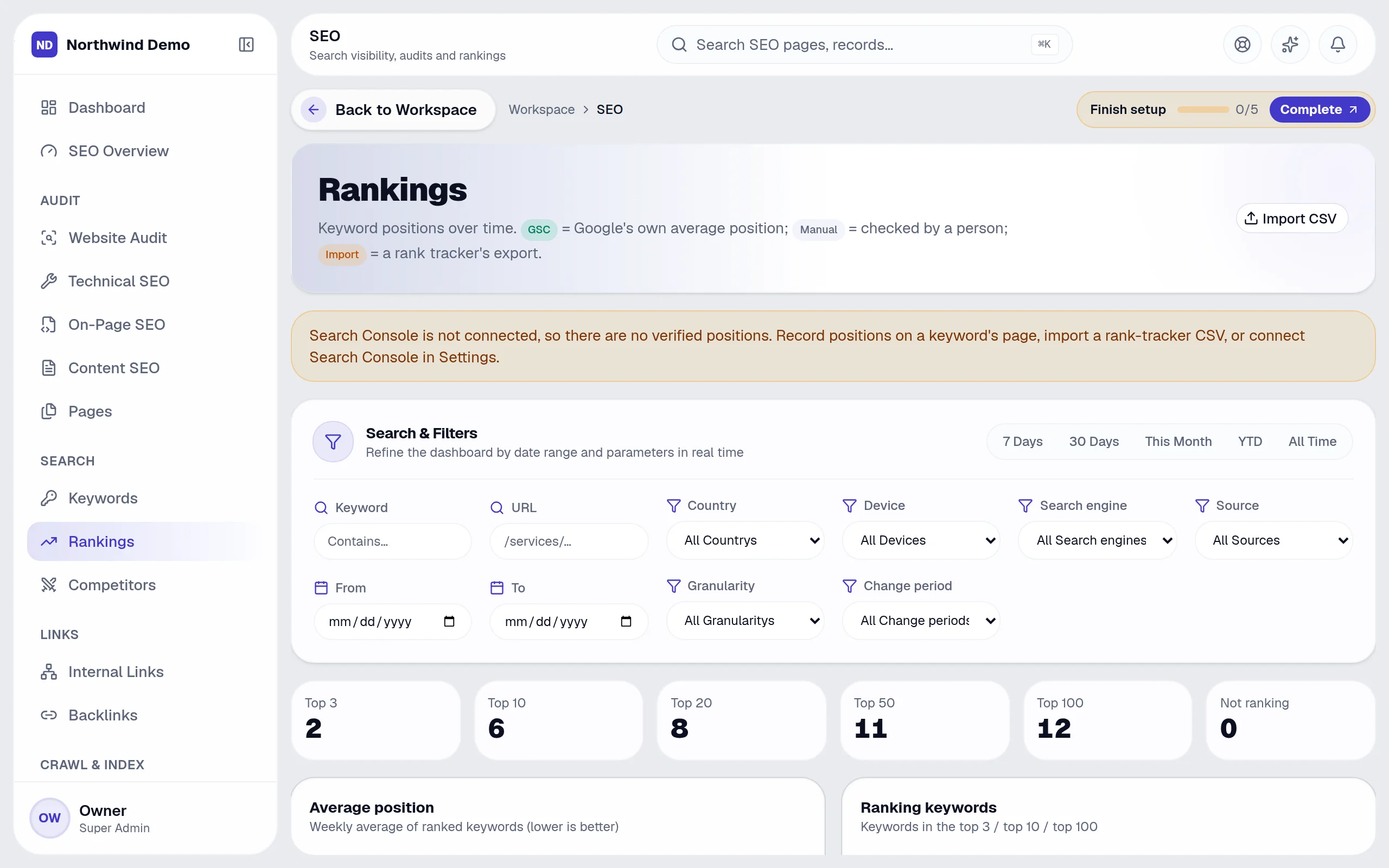Screen dimensions: 1389x868
Task: Open Backlinks page
Action: (x=145, y=716)
